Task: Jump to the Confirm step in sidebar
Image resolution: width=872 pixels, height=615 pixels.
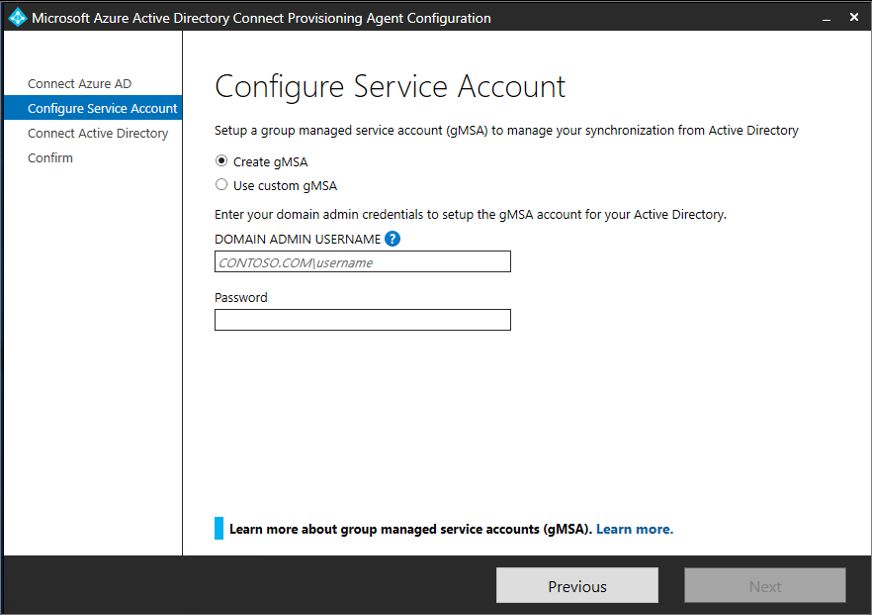Action: click(50, 158)
